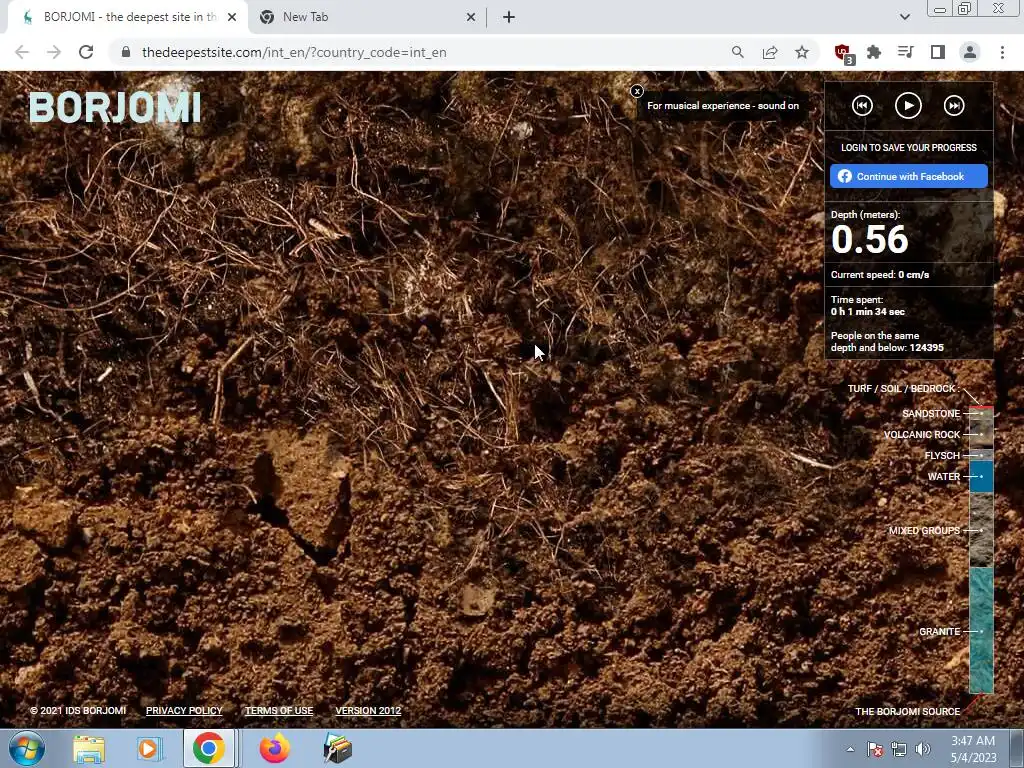Open Windows Explorer from taskbar

89,749
